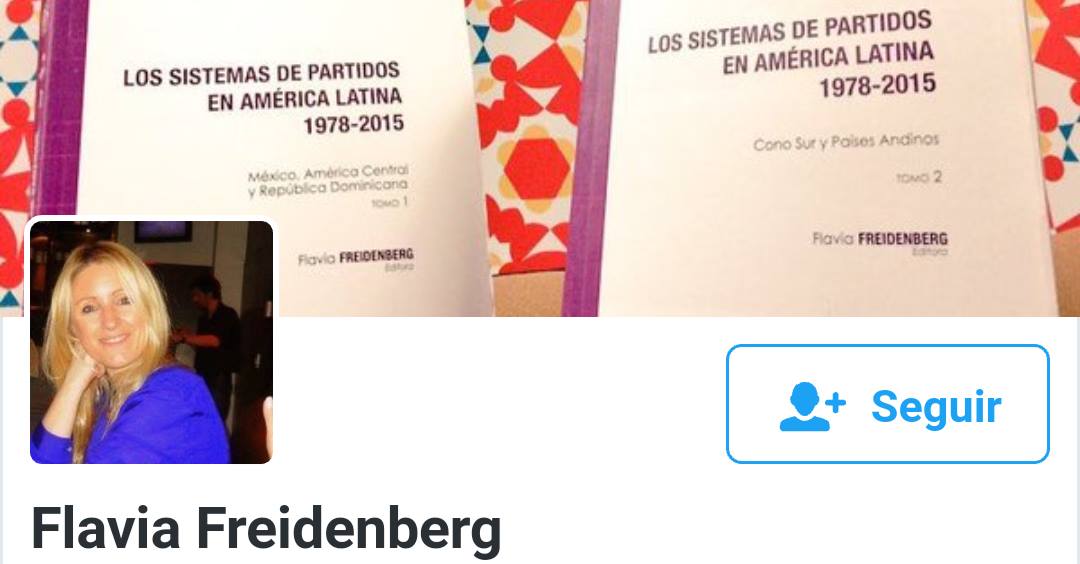This screenshot has height=564, width=1080.
Task: Click the 'Seguir' label text
Action: [936, 408]
